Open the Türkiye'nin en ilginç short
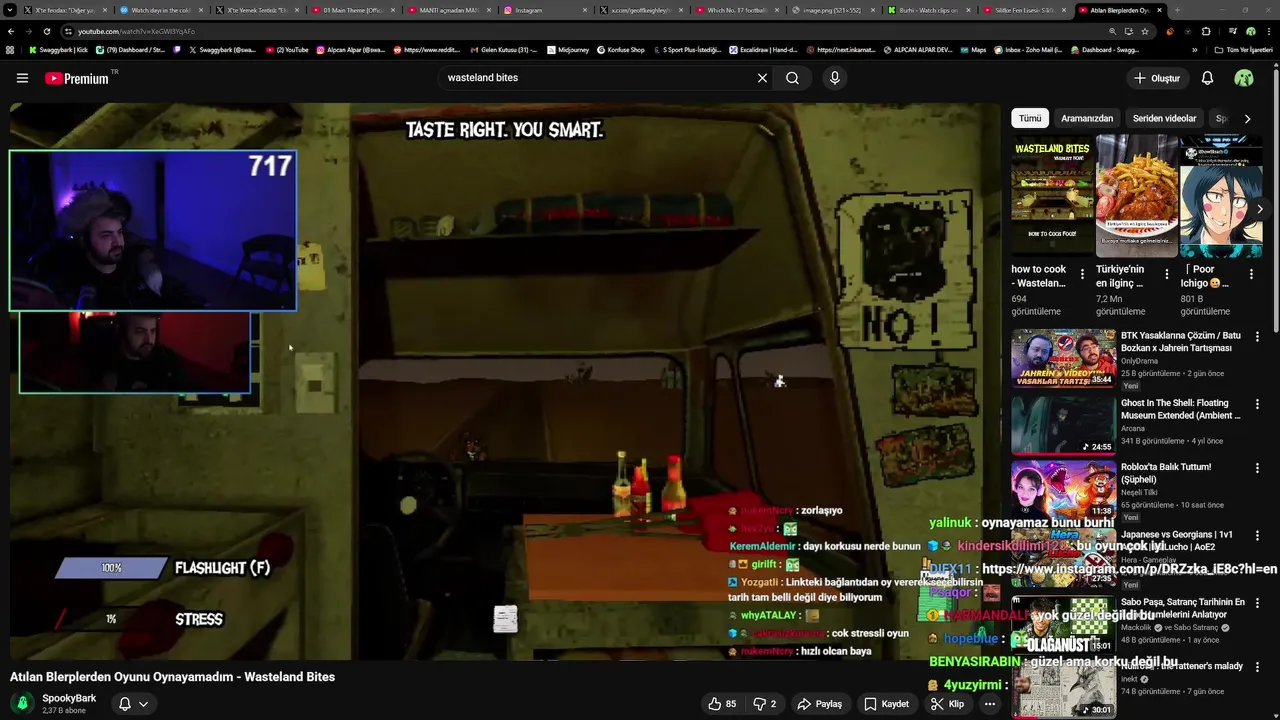This screenshot has width=1280, height=720. (x=1137, y=196)
